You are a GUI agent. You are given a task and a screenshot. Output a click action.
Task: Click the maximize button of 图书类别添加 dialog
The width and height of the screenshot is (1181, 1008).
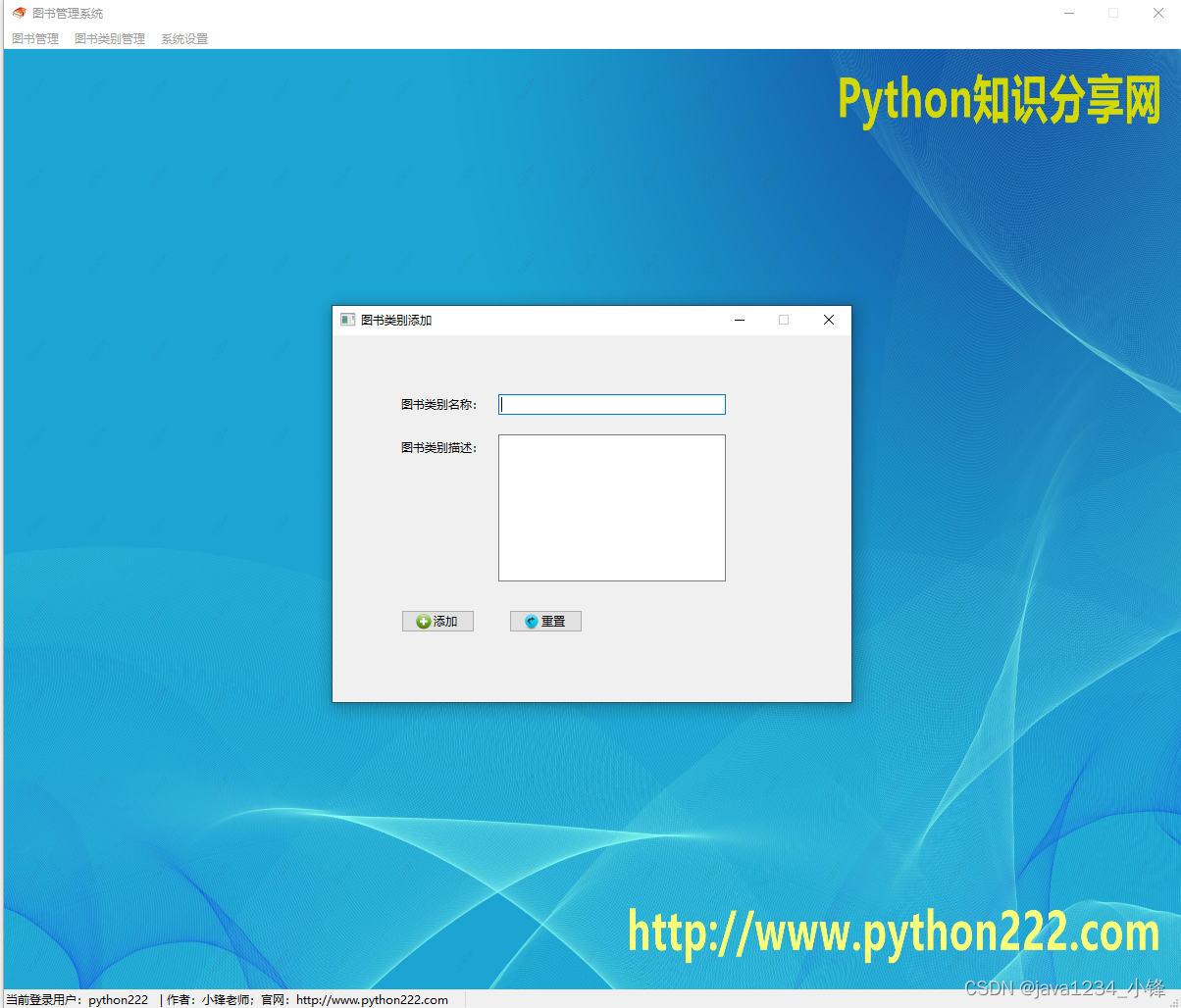pyautogui.click(x=784, y=320)
